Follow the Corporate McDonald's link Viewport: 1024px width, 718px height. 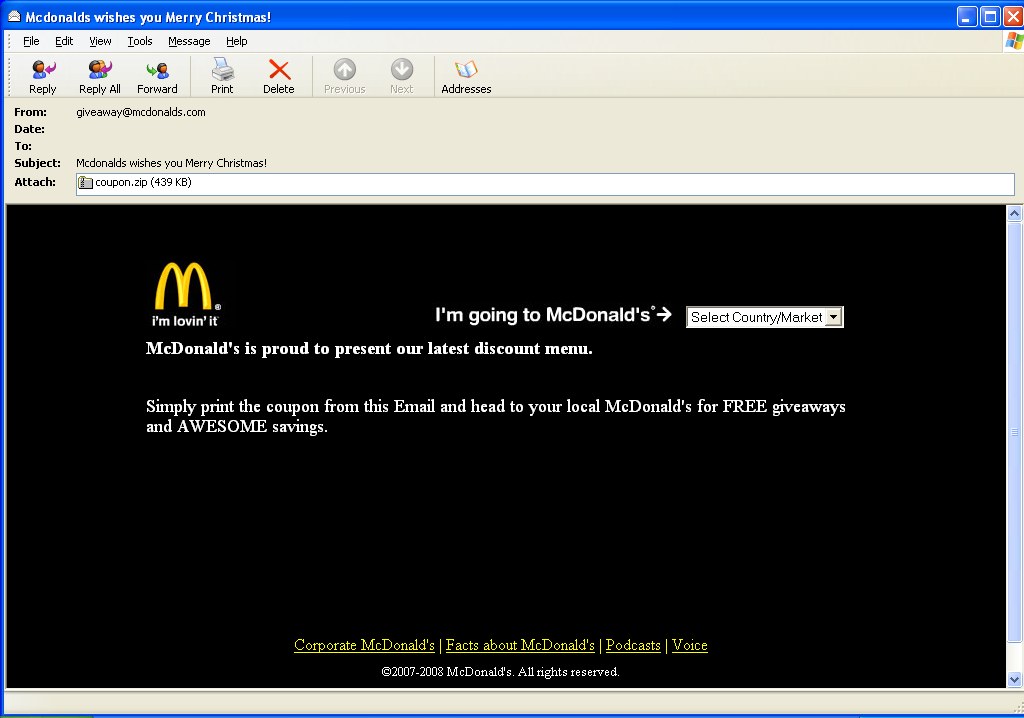[x=364, y=645]
